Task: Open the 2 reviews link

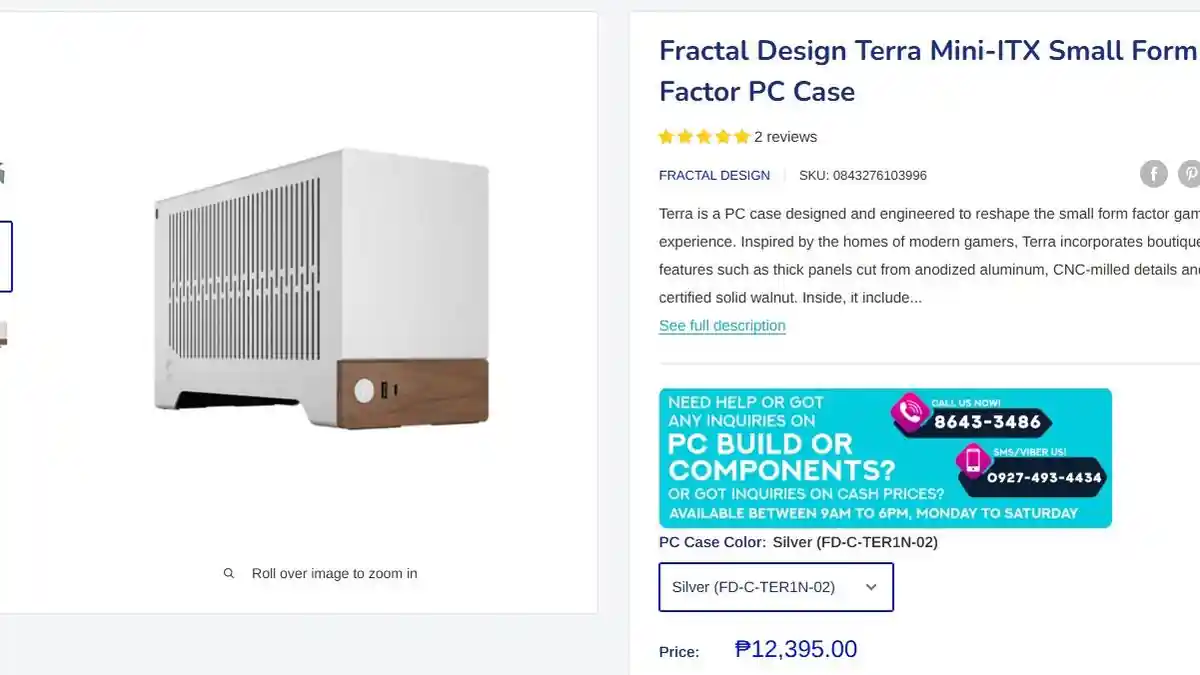Action: click(785, 137)
